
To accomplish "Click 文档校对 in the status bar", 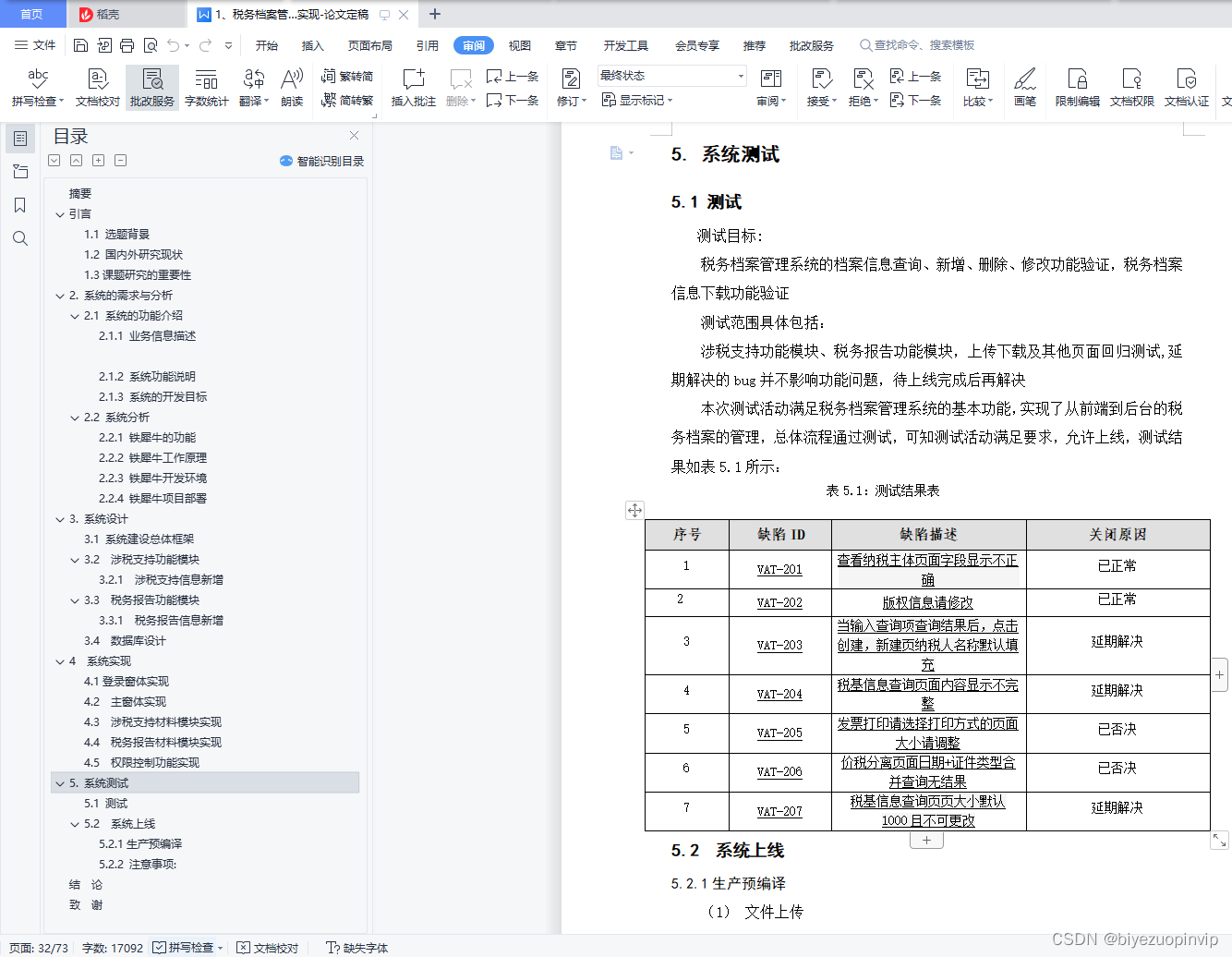I will (x=267, y=948).
